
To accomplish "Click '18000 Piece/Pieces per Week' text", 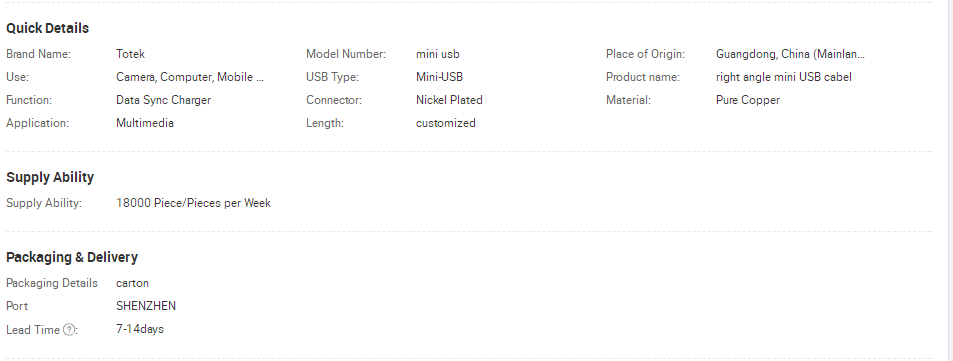I will 193,204.
